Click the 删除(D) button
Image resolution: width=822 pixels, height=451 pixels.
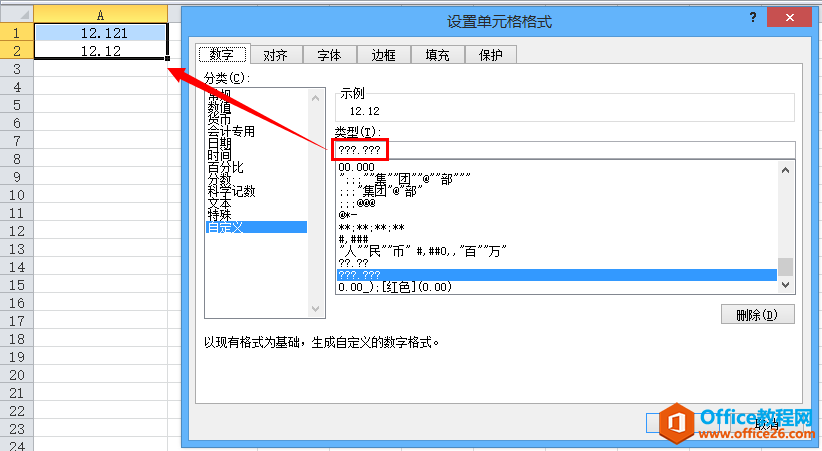tap(758, 315)
